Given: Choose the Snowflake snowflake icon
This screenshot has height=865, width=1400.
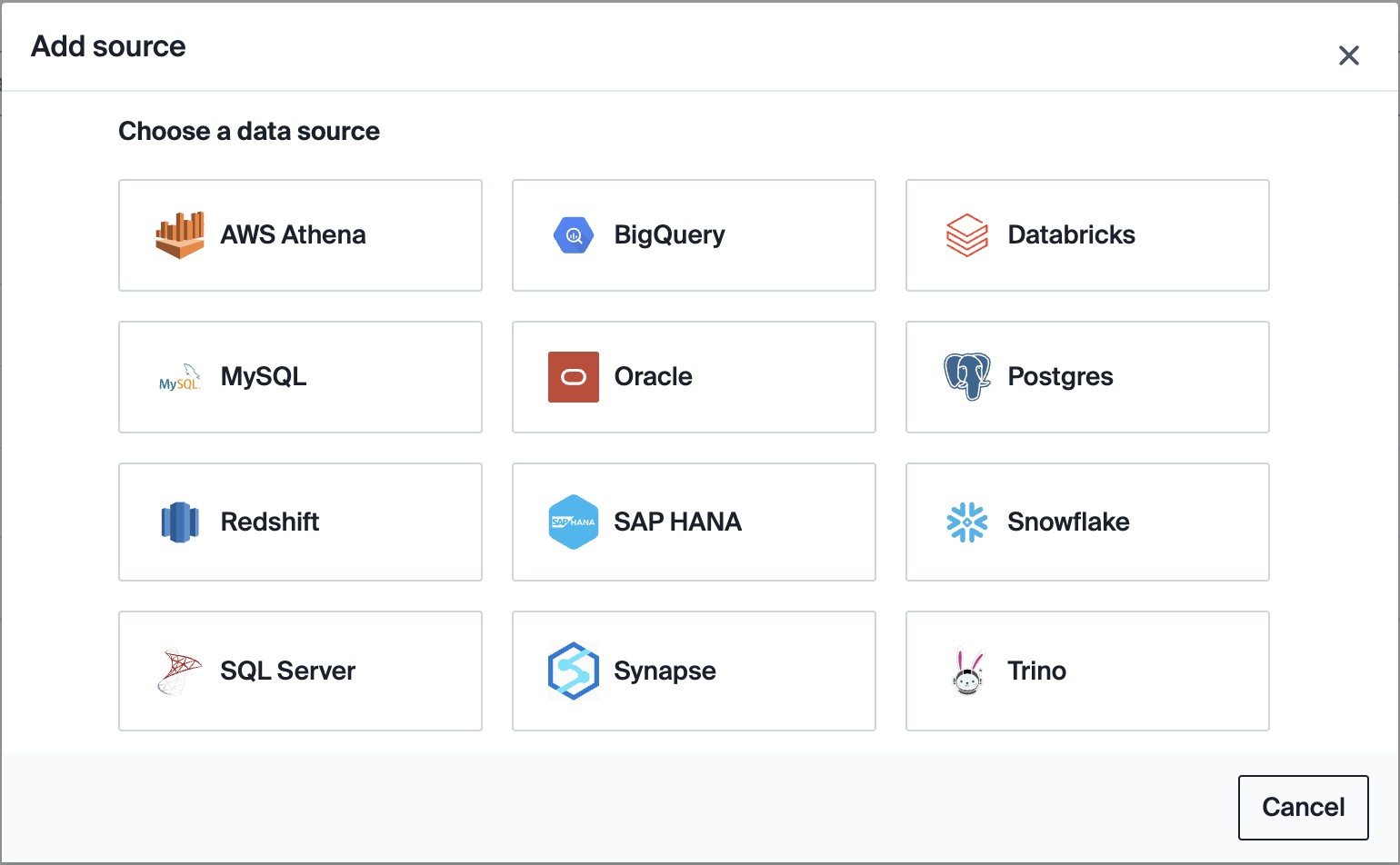Looking at the screenshot, I should (967, 522).
